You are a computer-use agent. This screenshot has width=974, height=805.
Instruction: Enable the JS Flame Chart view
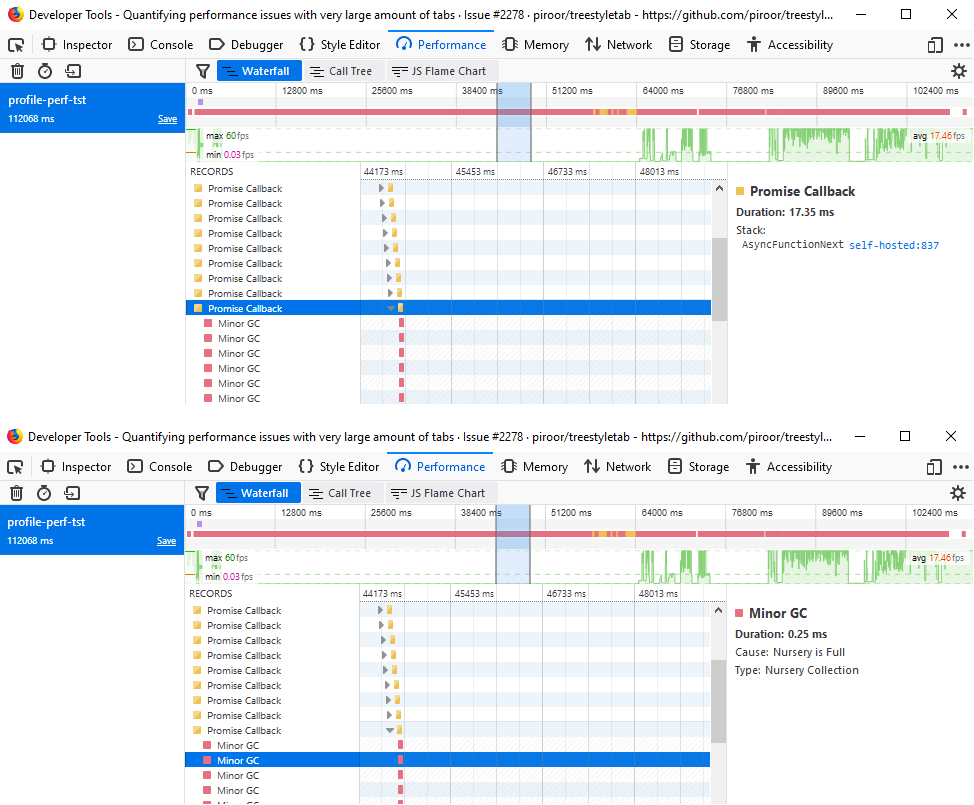coord(442,71)
